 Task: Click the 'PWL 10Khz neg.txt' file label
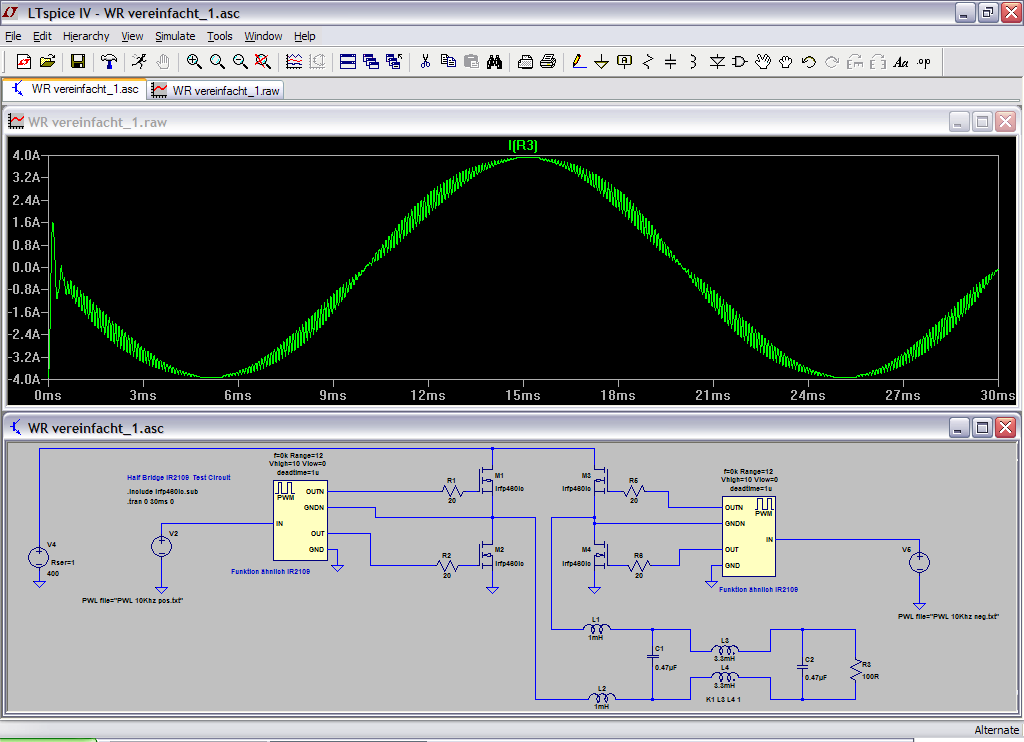(x=948, y=616)
